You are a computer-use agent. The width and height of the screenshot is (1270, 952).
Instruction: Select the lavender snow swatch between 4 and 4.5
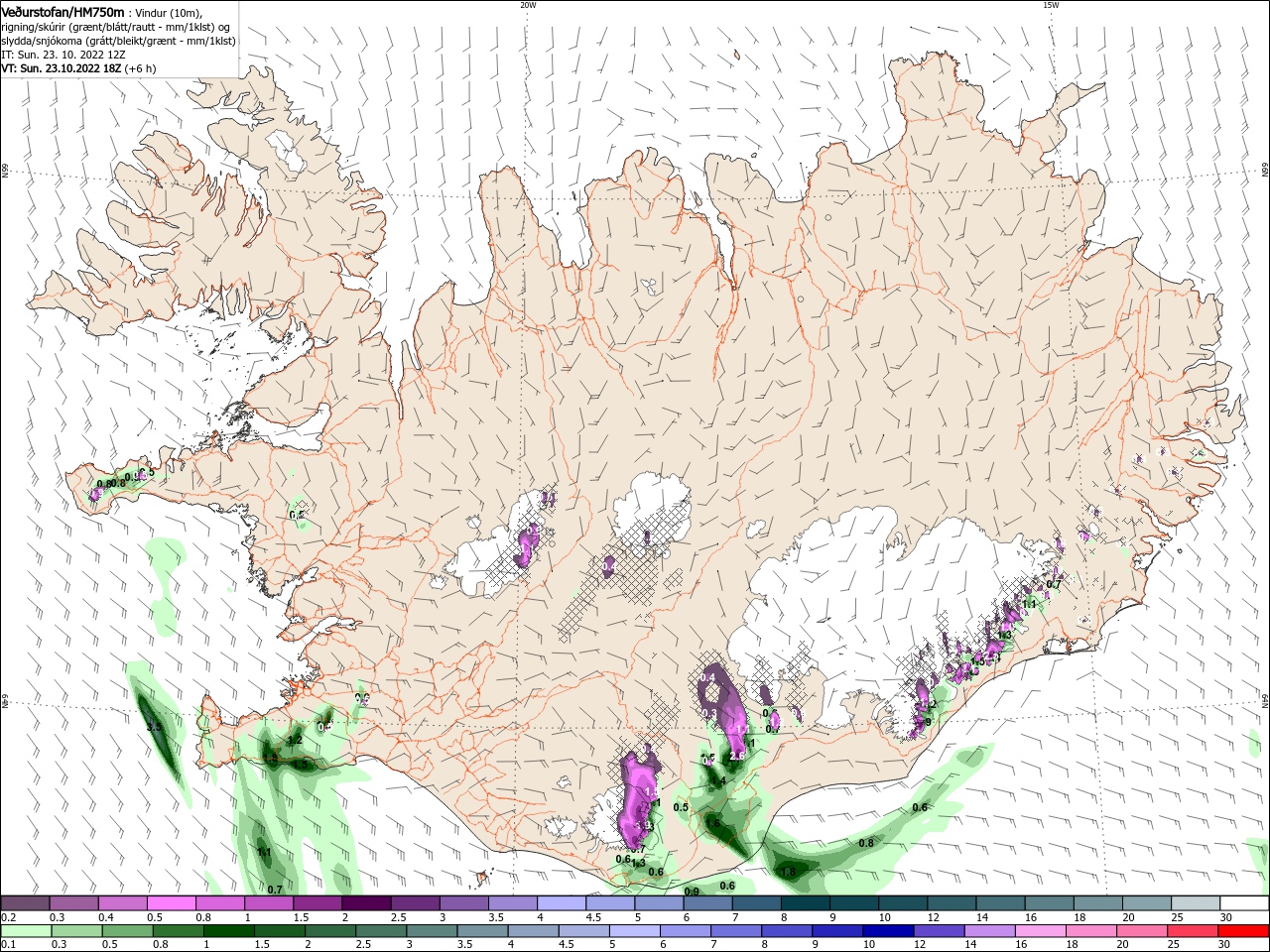click(560, 903)
